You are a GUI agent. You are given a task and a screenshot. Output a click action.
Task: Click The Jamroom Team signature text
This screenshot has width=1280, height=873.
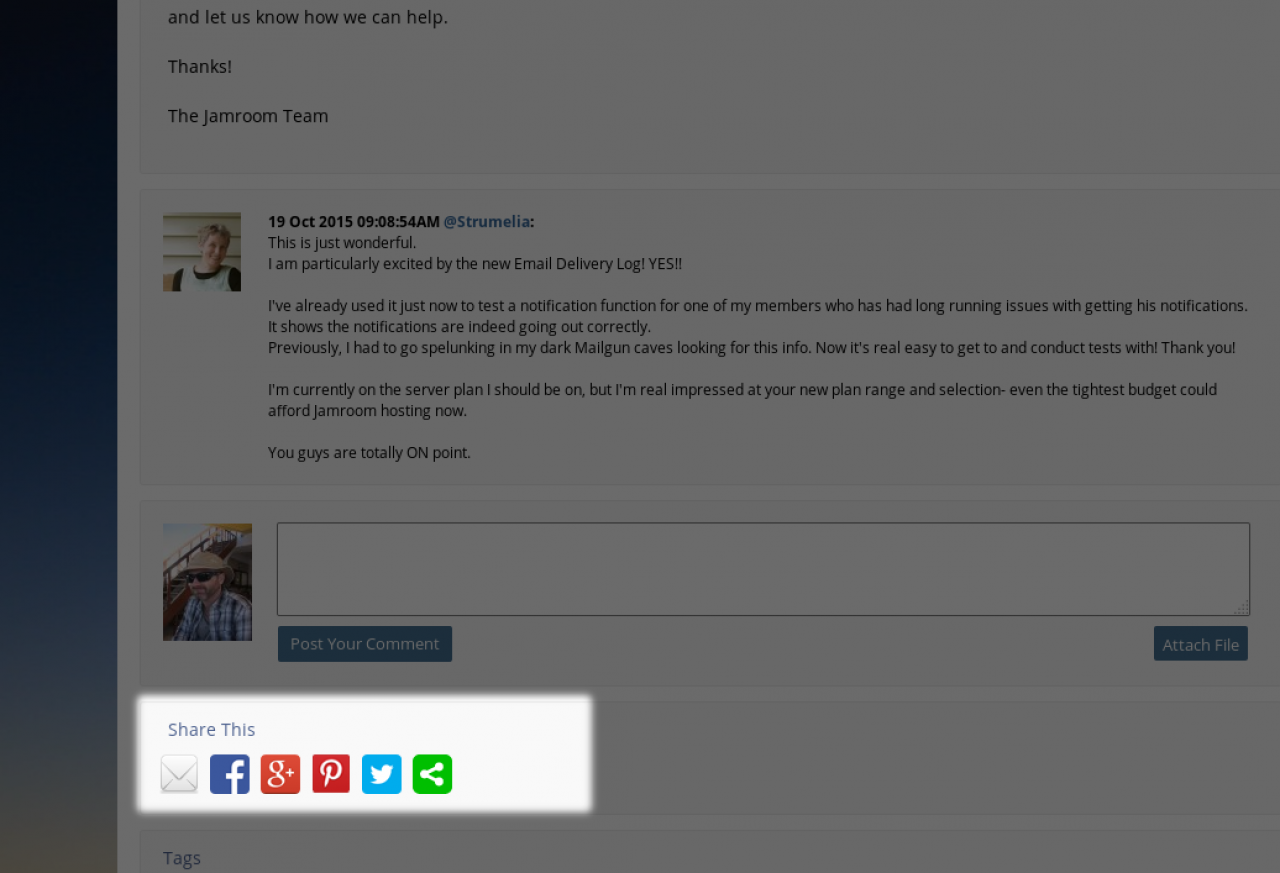coord(248,116)
